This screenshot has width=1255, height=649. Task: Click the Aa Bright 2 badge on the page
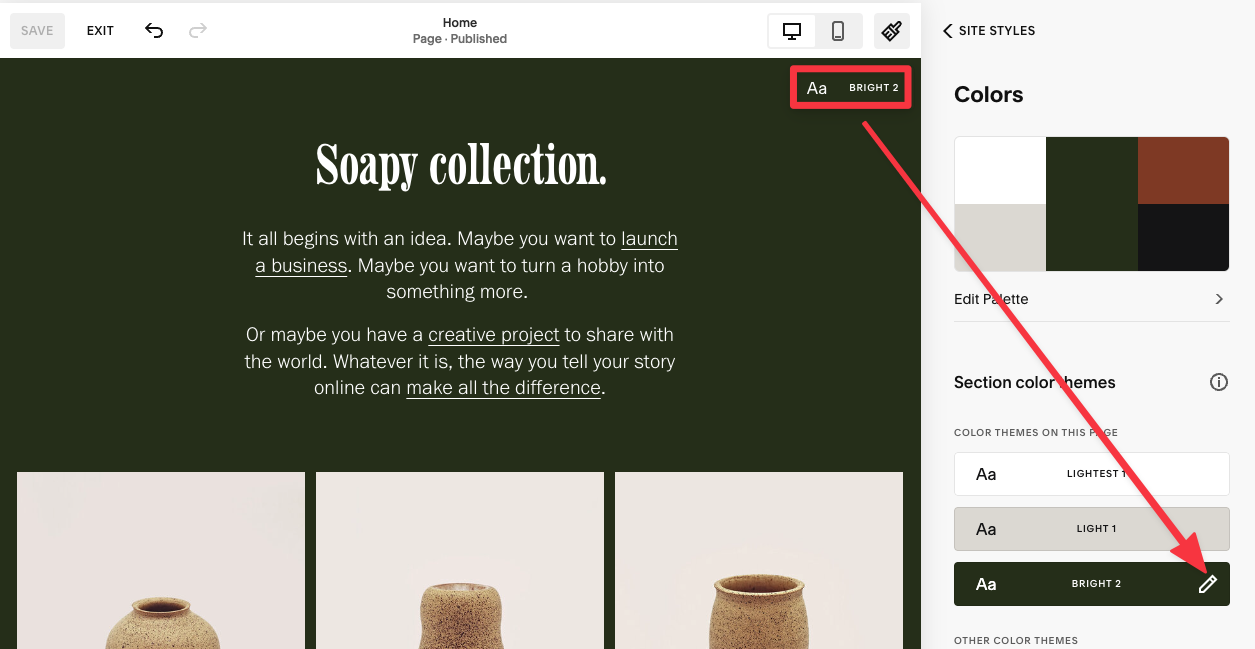coord(850,87)
